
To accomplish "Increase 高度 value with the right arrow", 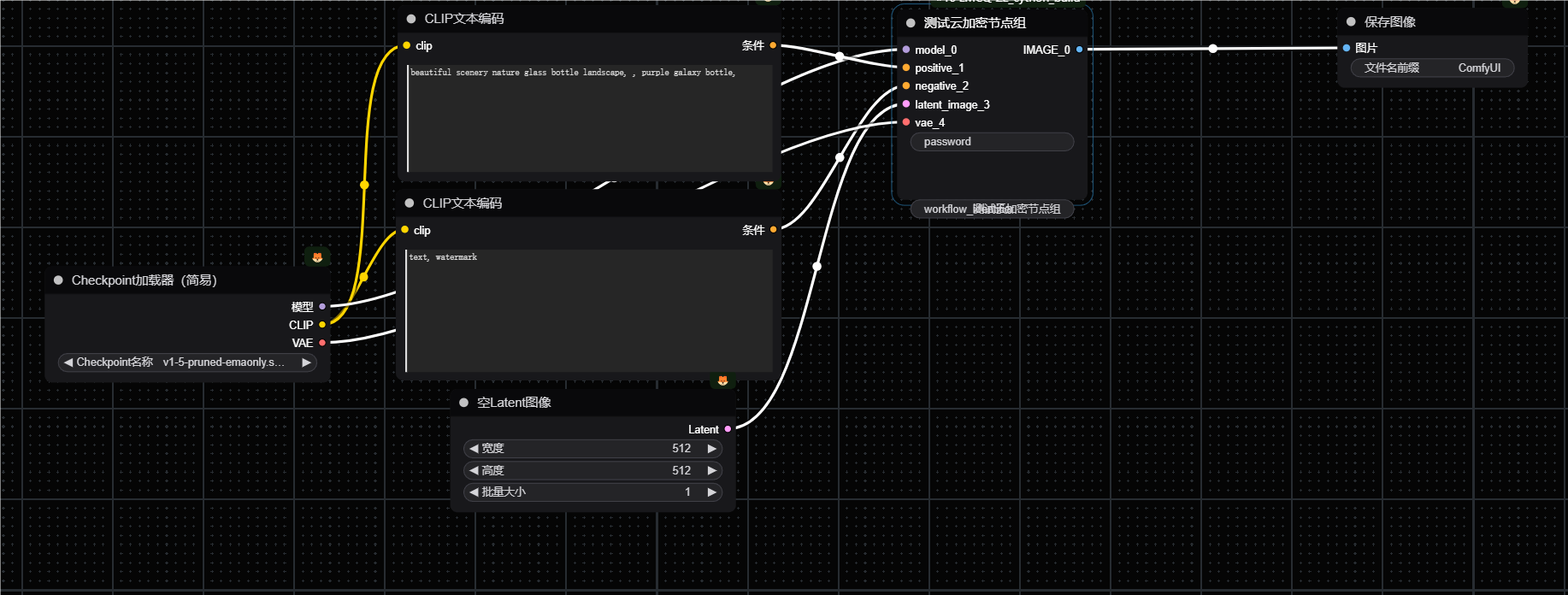I will (711, 470).
